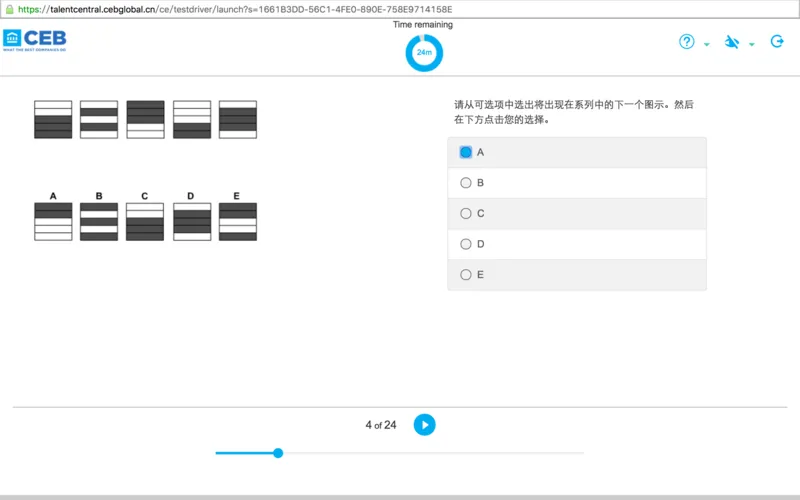Click the exit test icon
The width and height of the screenshot is (800, 500).
click(x=777, y=41)
